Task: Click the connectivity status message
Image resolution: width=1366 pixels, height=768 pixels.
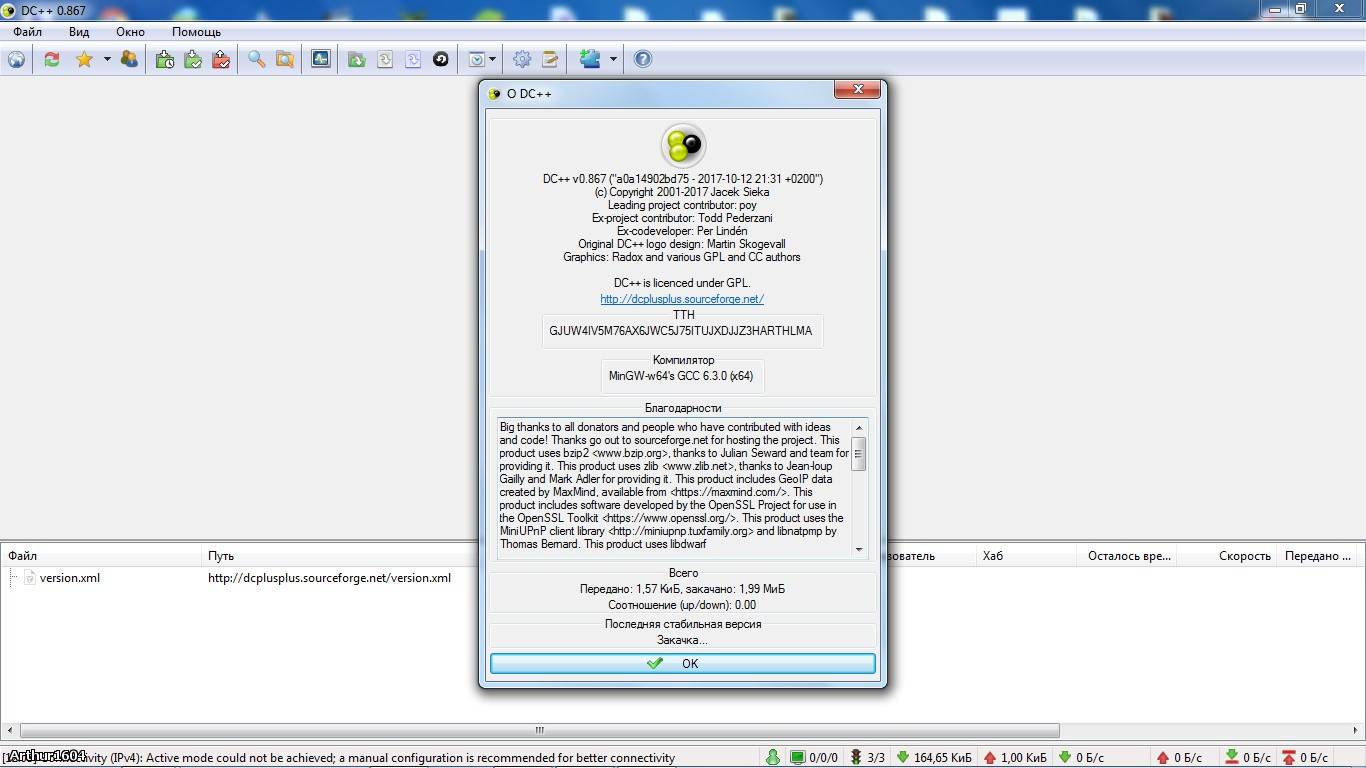Action: click(340, 758)
